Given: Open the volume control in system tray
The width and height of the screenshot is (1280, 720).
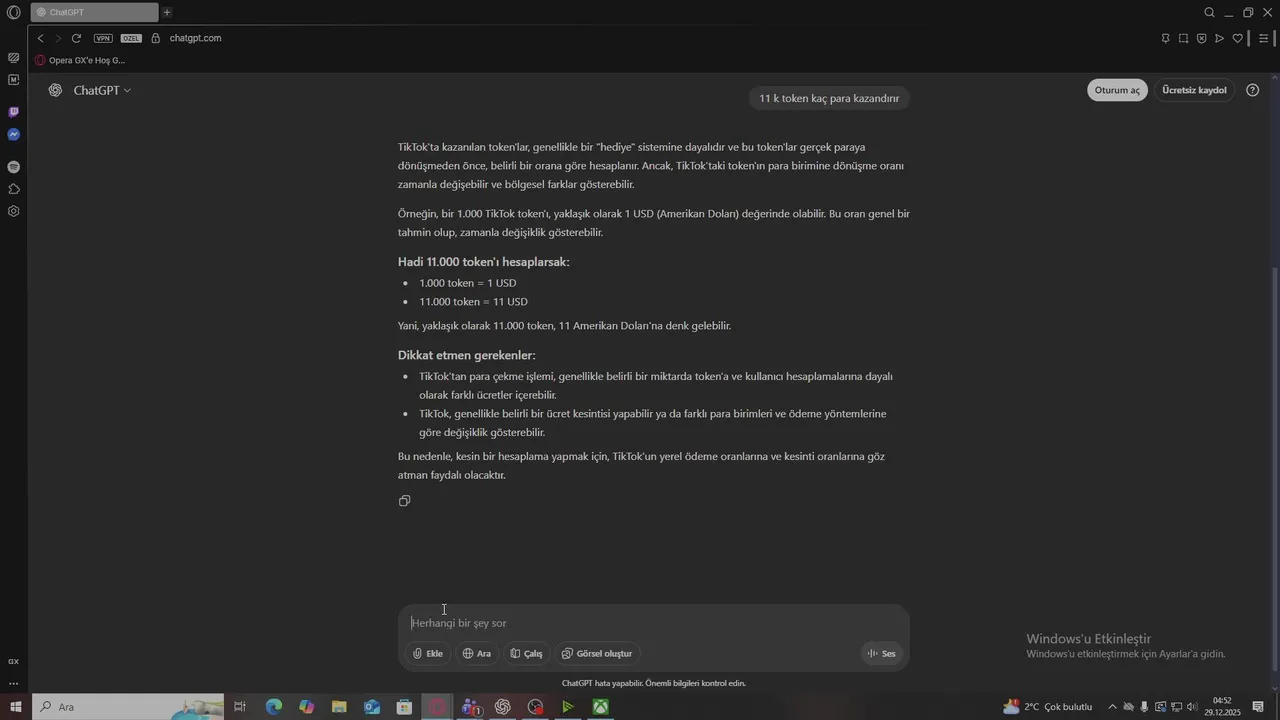Looking at the screenshot, I should [x=1192, y=707].
